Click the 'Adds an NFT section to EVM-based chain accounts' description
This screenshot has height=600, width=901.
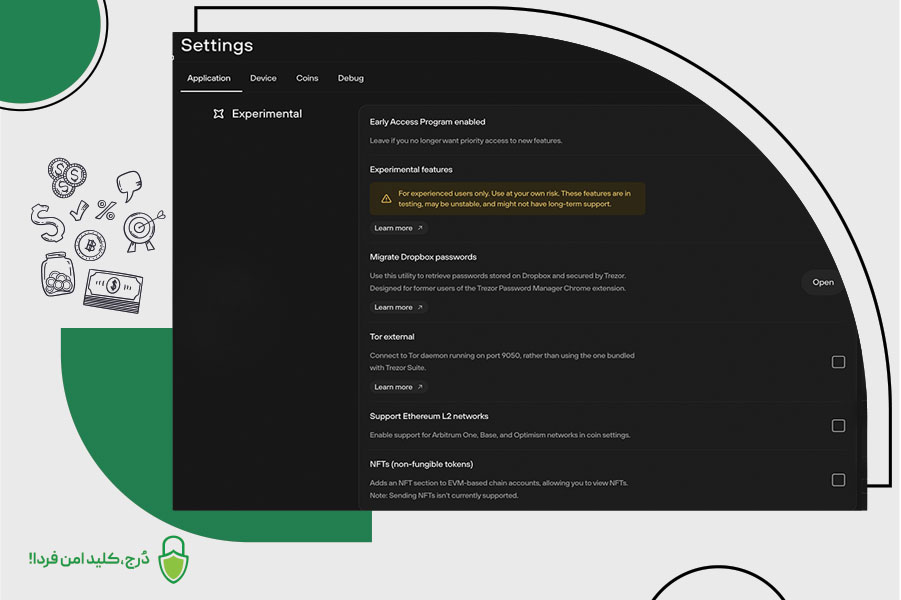(x=499, y=489)
